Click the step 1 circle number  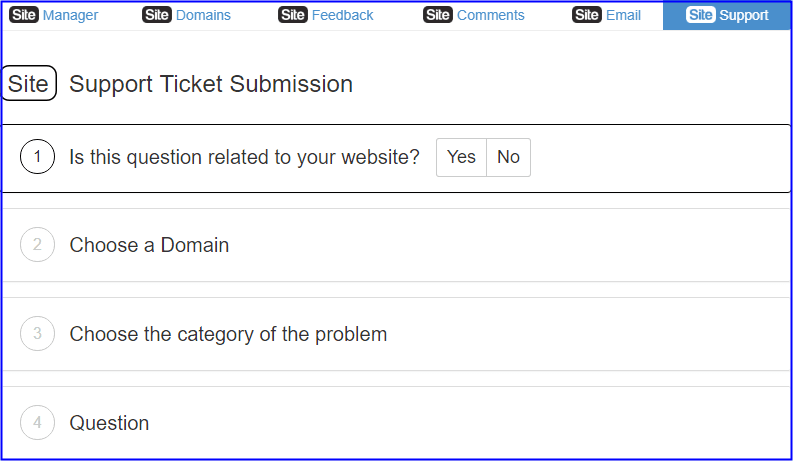point(37,157)
